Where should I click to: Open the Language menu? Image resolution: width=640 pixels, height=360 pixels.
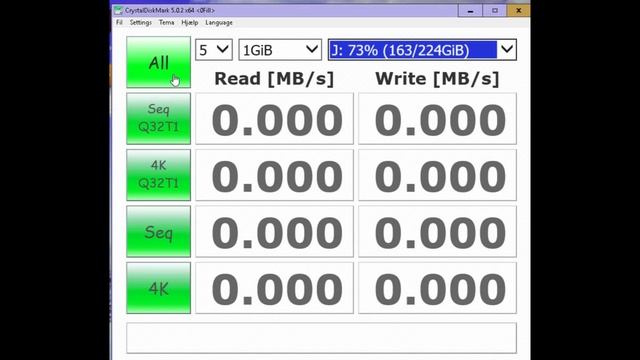pos(219,23)
